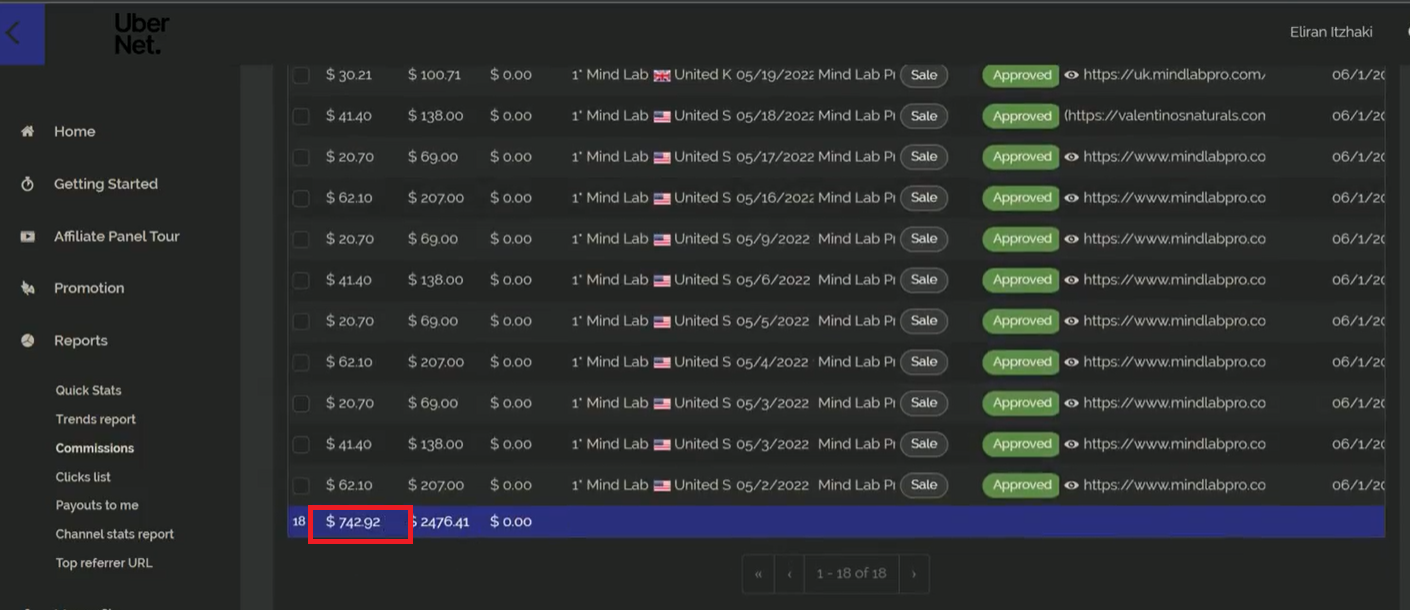Click the eye icon in the 05/17/2022 row
Screen dimensions: 1410x610
point(1071,157)
